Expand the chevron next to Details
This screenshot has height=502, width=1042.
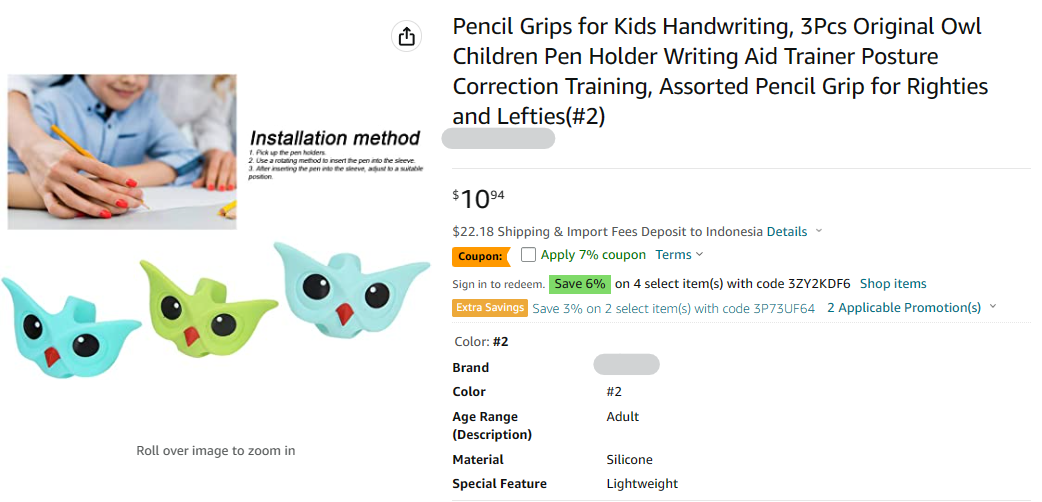(819, 231)
